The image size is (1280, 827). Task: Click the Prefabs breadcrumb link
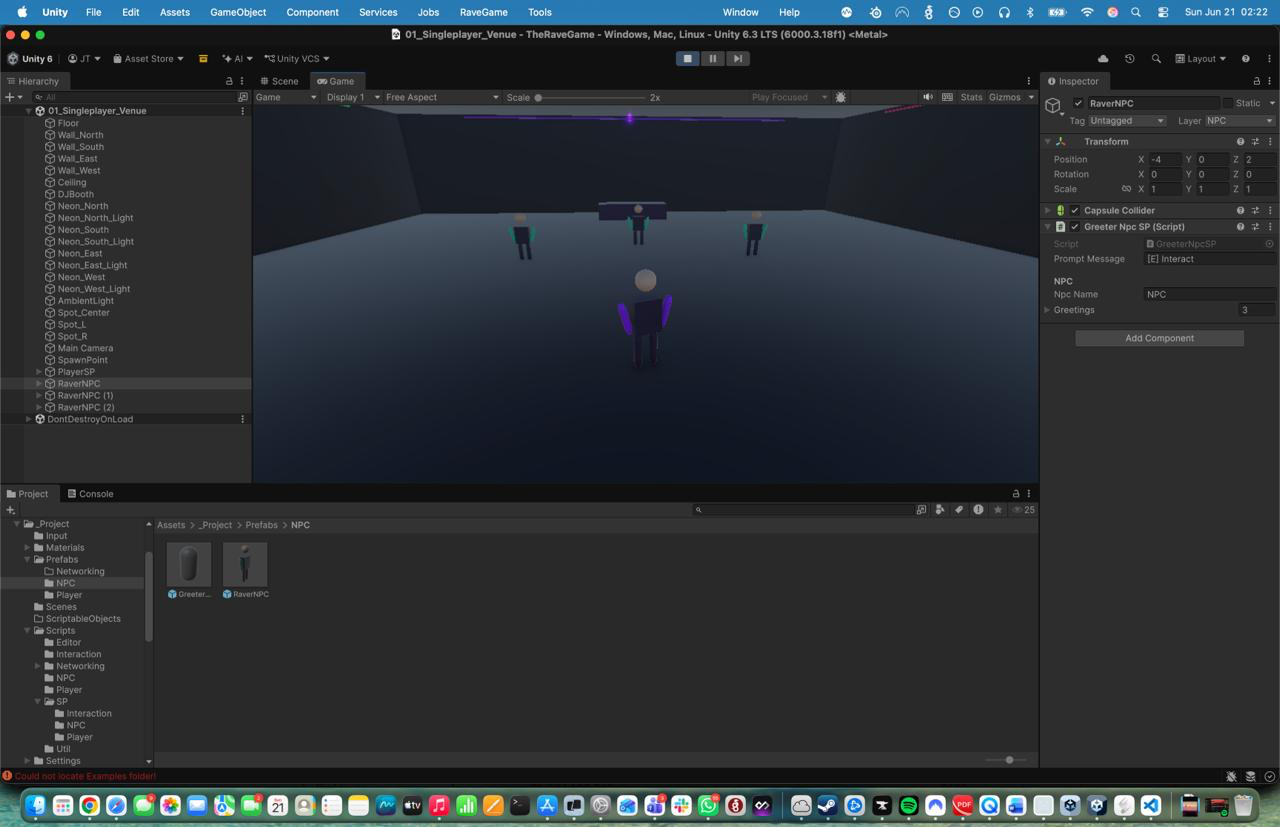(x=261, y=525)
